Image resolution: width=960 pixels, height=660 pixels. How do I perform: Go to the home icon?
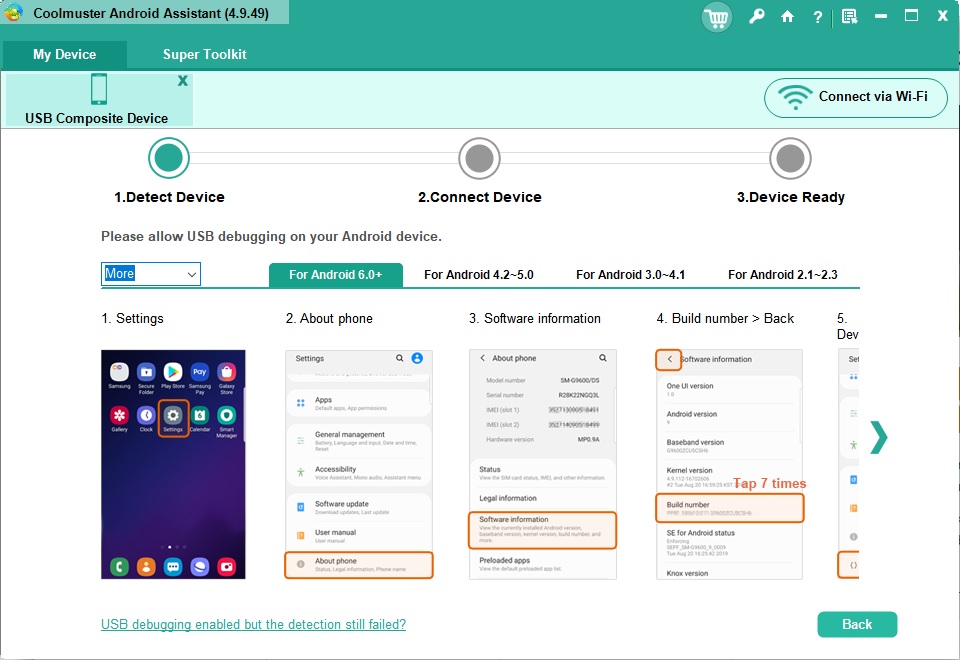787,17
